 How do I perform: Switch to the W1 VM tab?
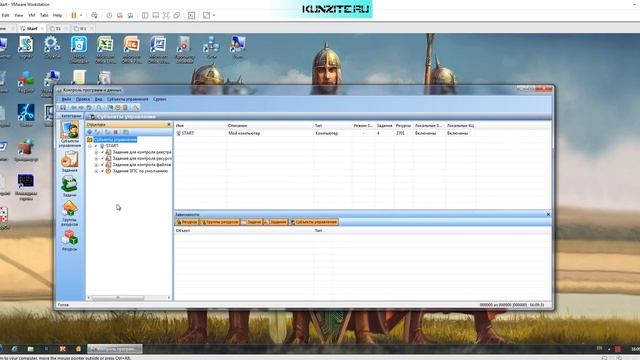[x=82, y=29]
